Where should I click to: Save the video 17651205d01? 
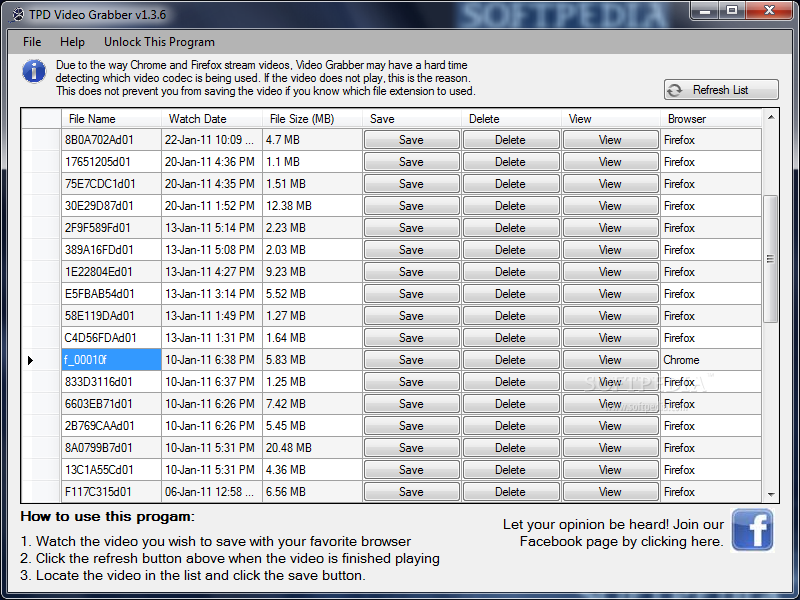[x=411, y=162]
